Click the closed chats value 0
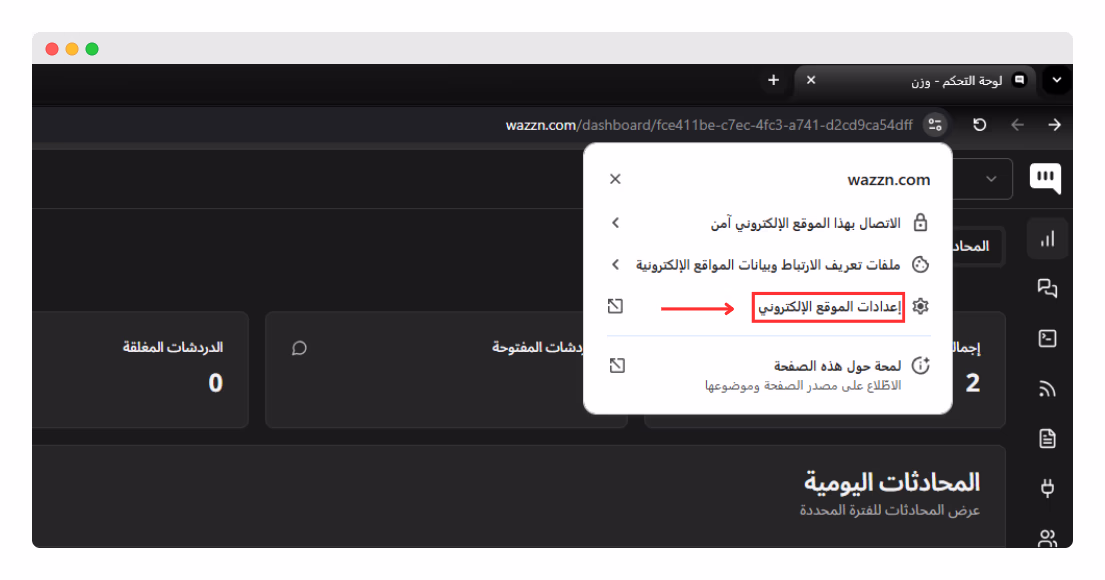Screen dimensions: 1105x580 coord(215,383)
